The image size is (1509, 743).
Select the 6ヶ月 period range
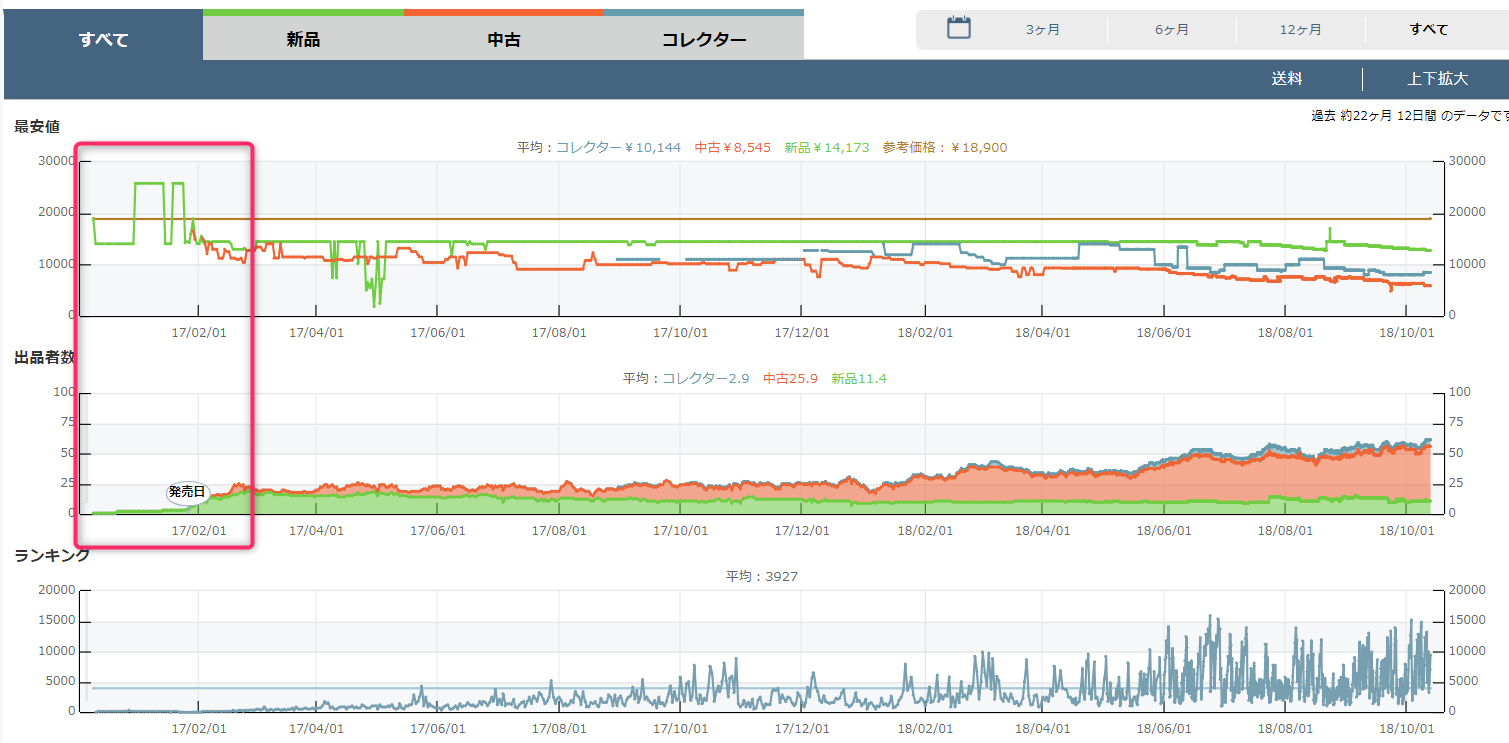(x=1171, y=30)
